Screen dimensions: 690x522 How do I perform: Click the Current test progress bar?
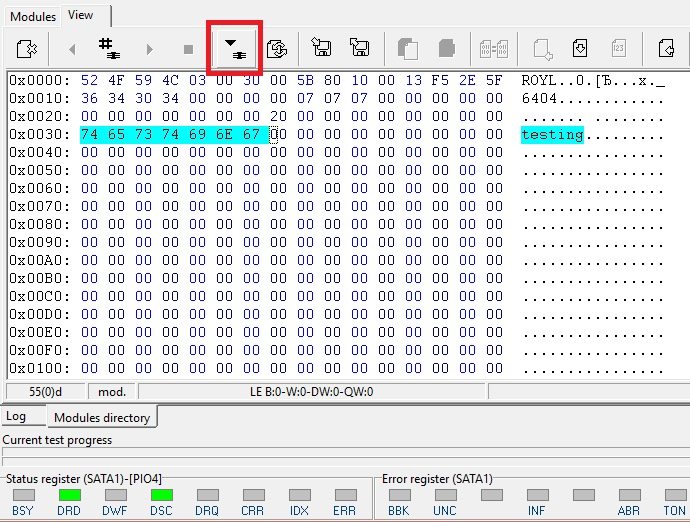pos(345,452)
